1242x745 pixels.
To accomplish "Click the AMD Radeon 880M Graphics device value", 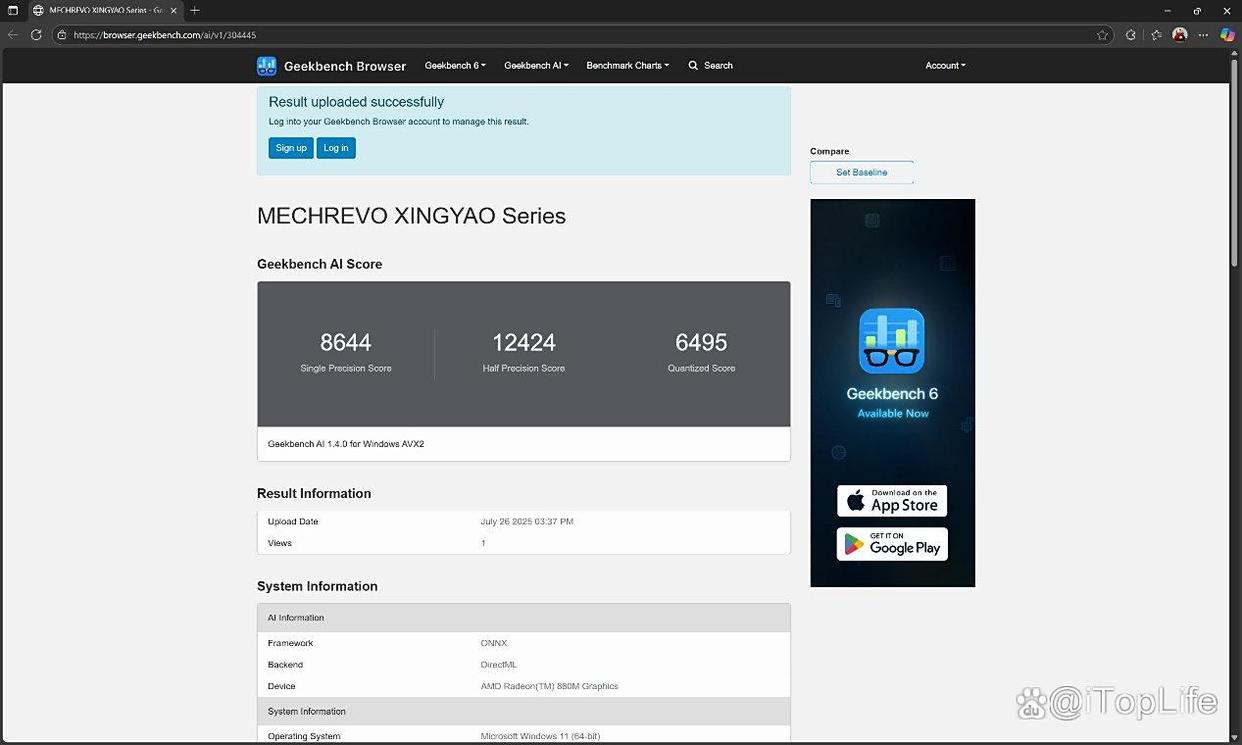I will coord(549,686).
